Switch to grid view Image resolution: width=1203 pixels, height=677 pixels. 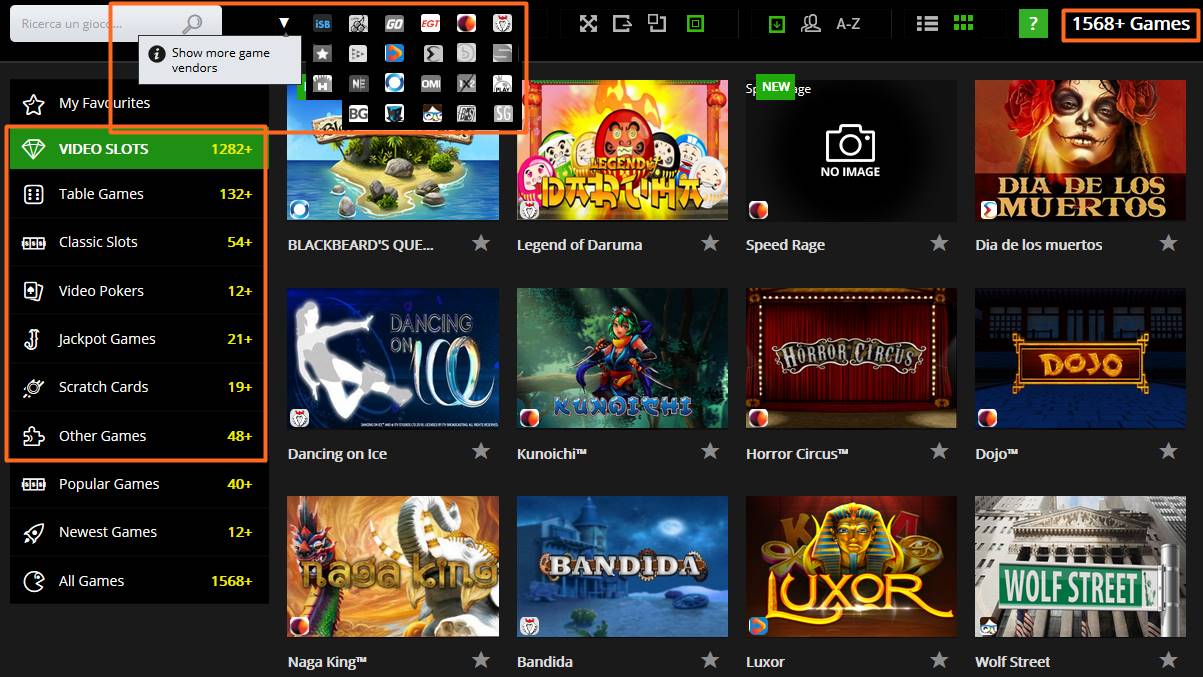963,23
